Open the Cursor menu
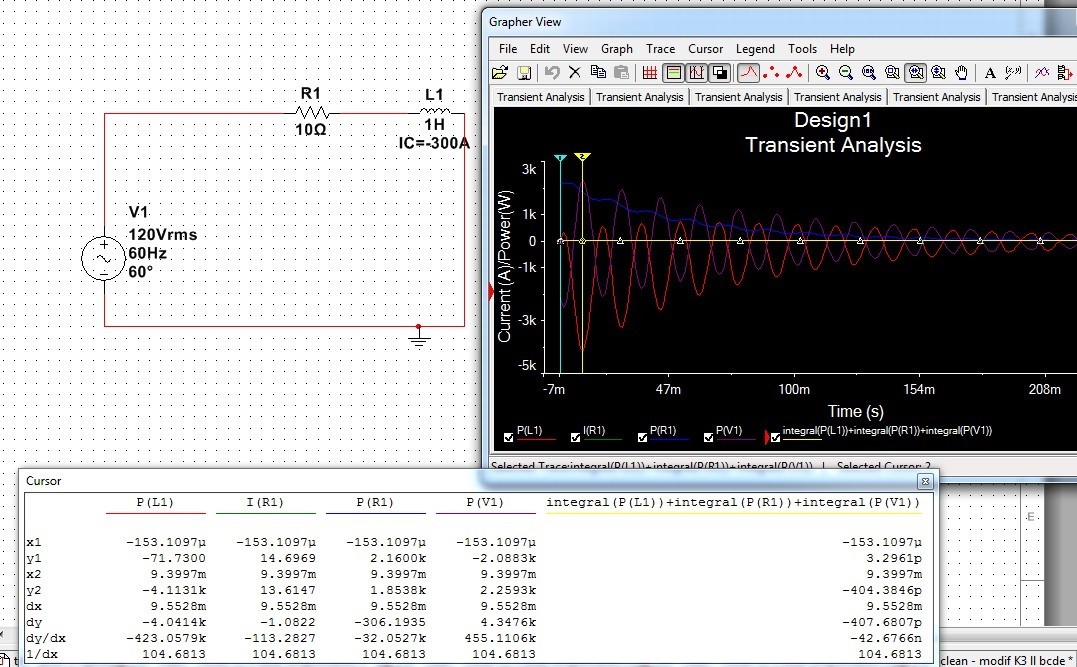Image resolution: width=1077 pixels, height=667 pixels. tap(705, 48)
